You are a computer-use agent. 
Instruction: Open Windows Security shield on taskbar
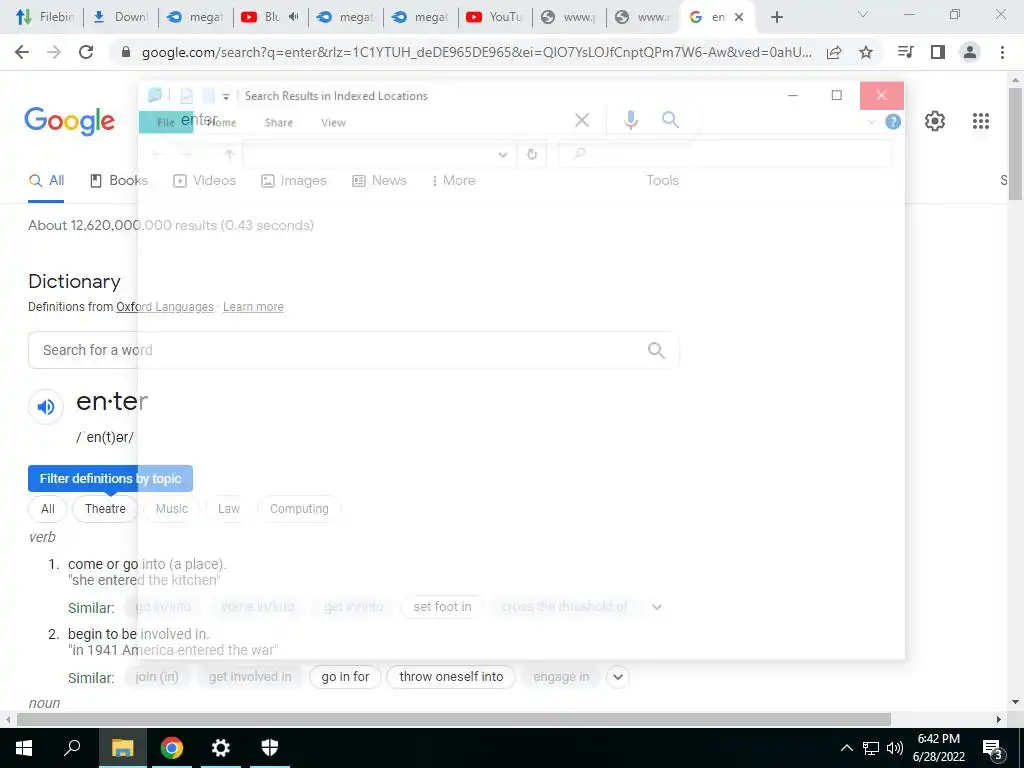[269, 748]
